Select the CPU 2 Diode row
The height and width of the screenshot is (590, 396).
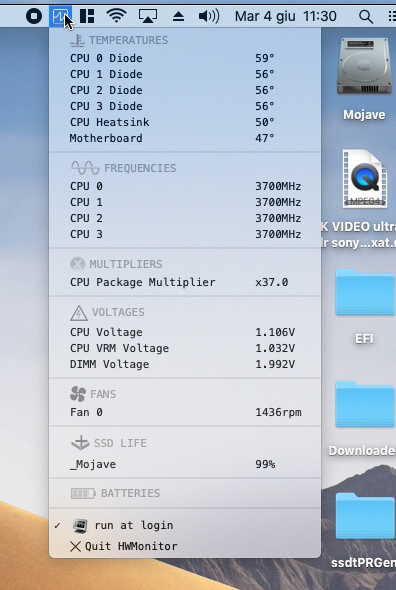185,90
